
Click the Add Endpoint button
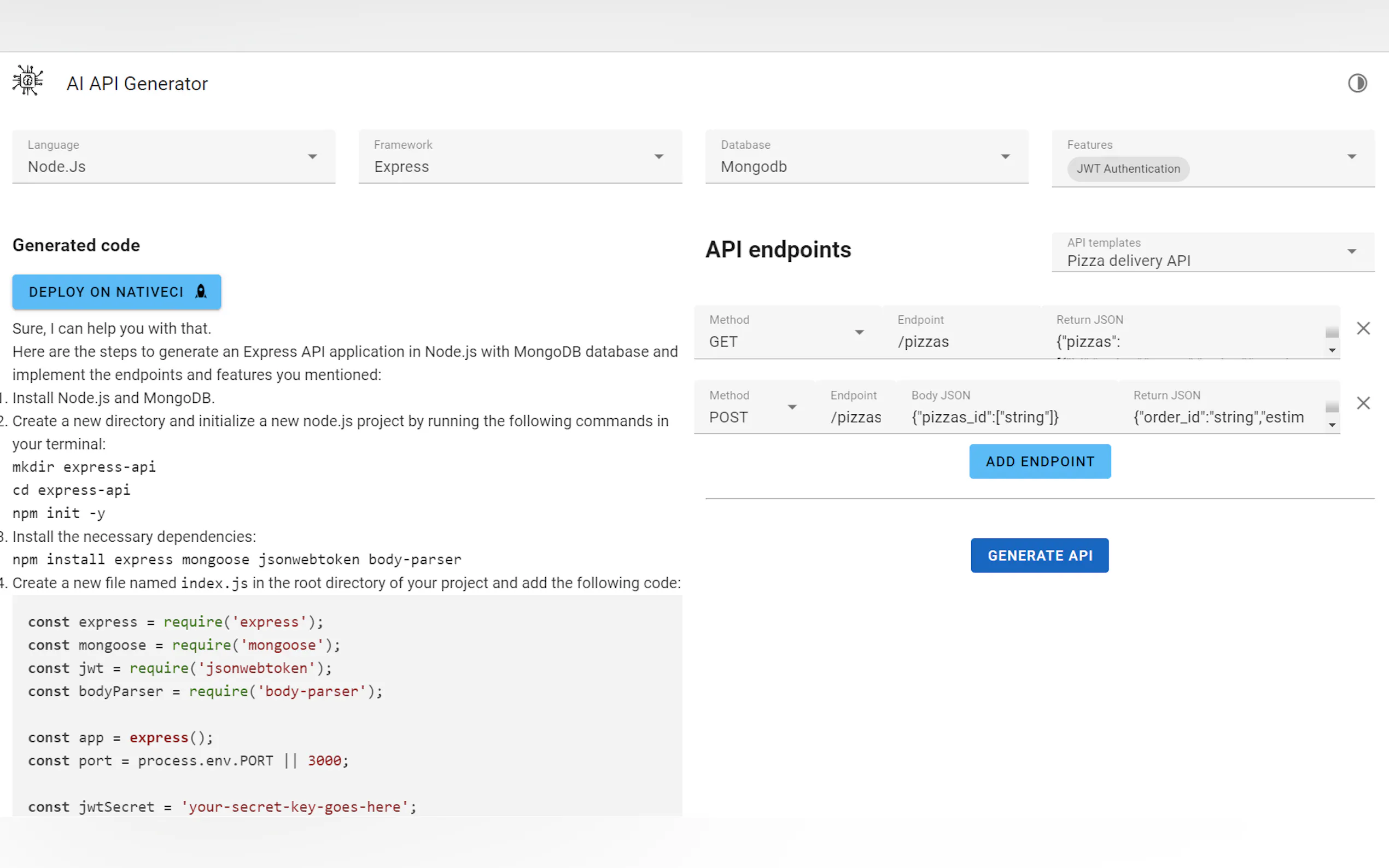[x=1040, y=461]
